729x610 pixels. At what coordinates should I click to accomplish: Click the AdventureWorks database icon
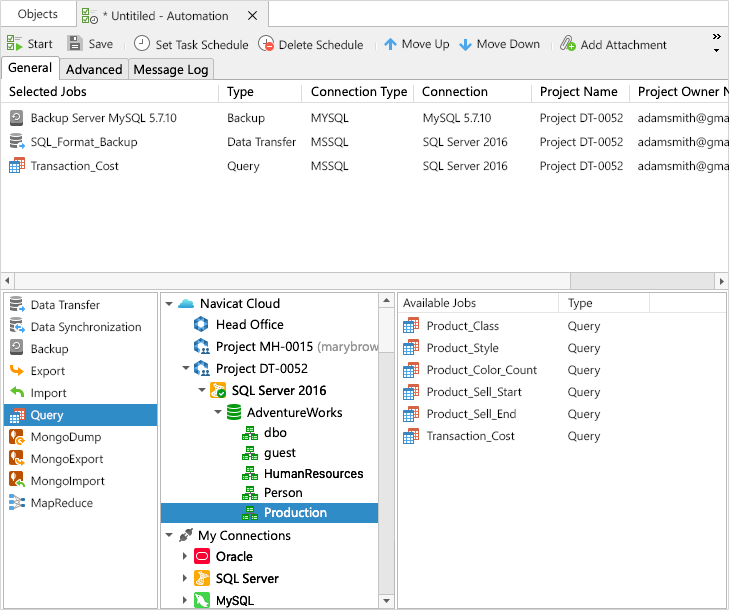click(234, 412)
